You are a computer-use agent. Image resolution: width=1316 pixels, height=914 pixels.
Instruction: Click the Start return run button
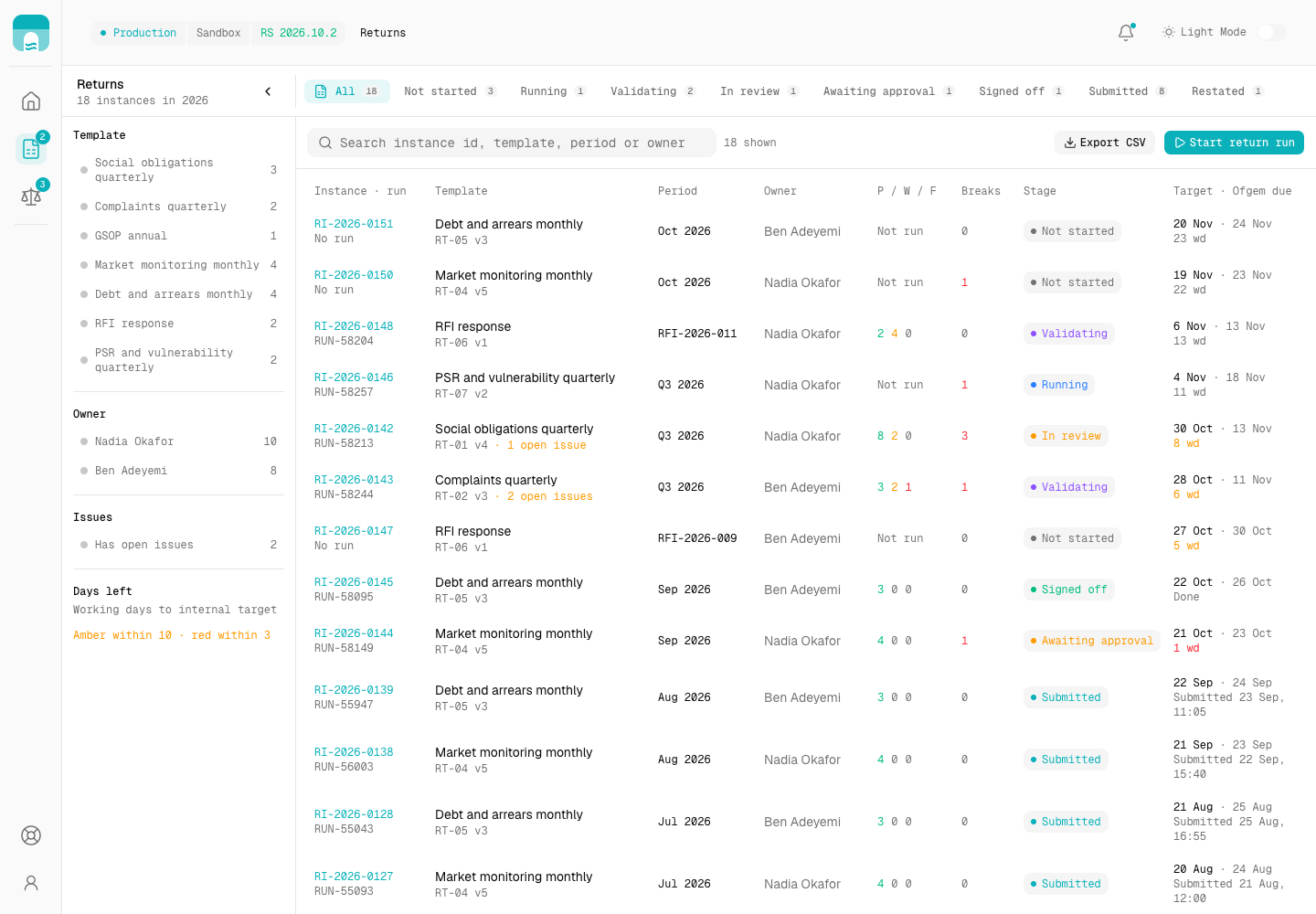[1234, 143]
